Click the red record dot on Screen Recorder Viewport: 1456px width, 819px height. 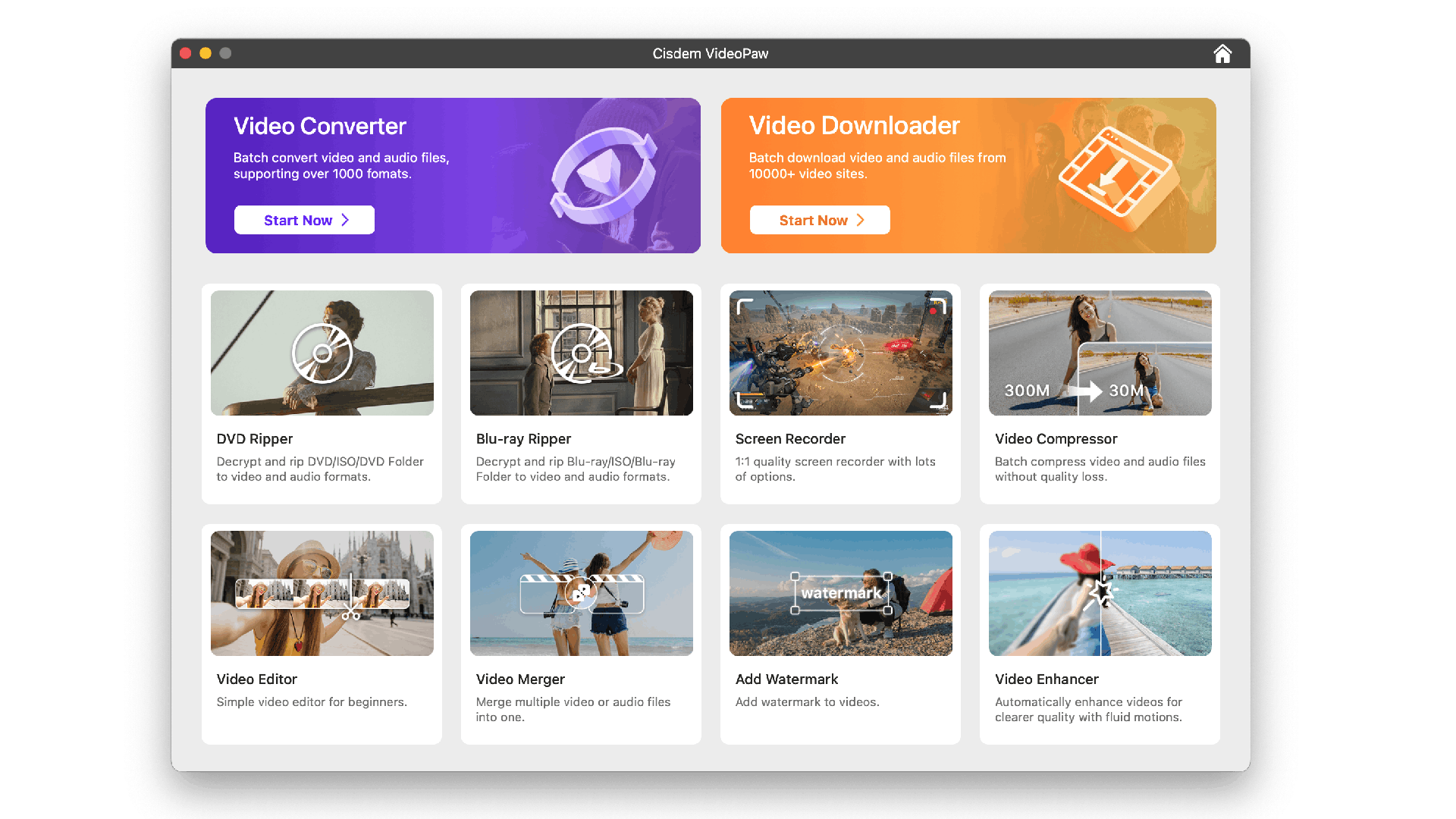933,310
